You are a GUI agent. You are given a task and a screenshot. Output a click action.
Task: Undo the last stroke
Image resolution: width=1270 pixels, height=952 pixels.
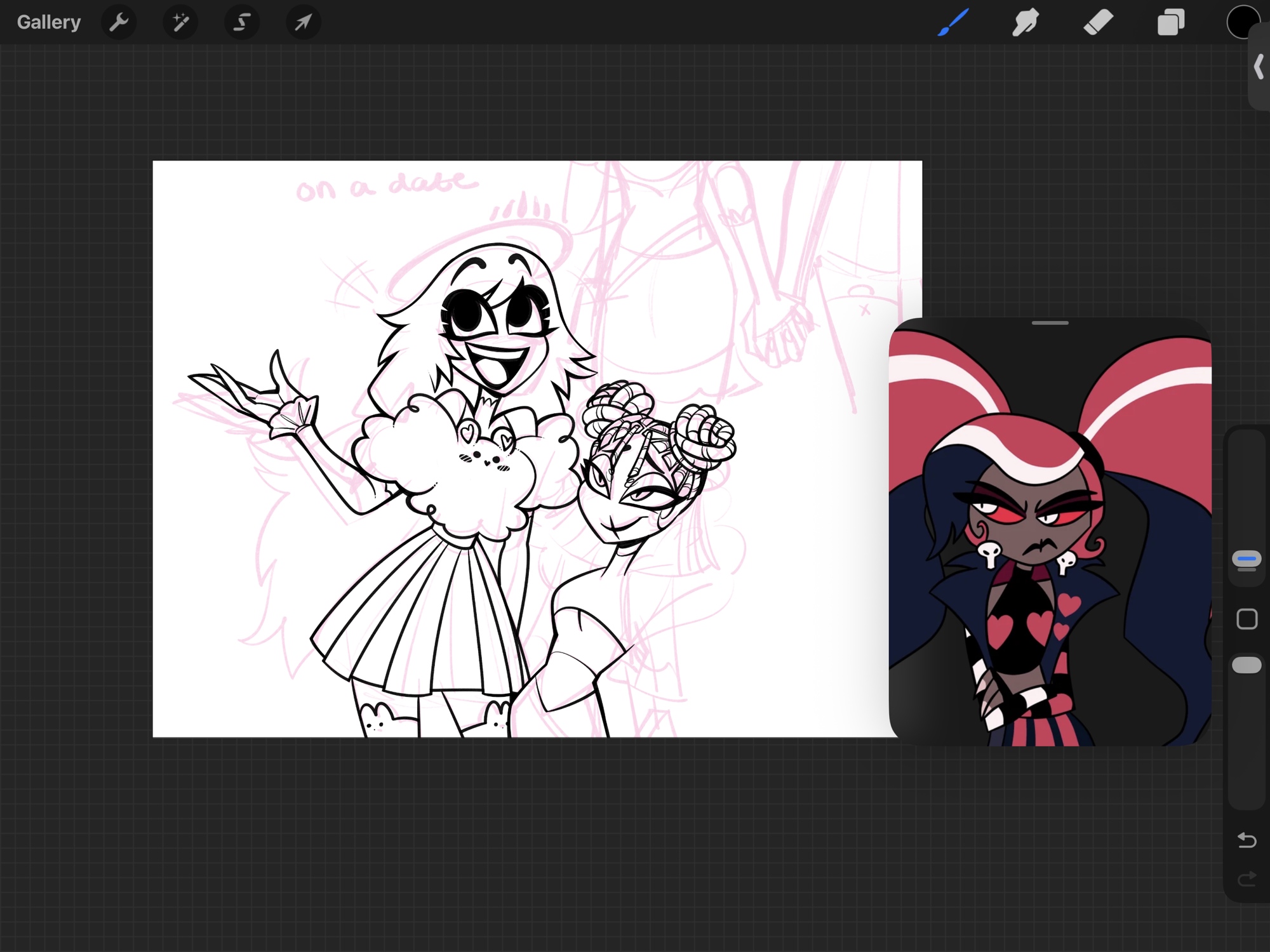point(1247,840)
